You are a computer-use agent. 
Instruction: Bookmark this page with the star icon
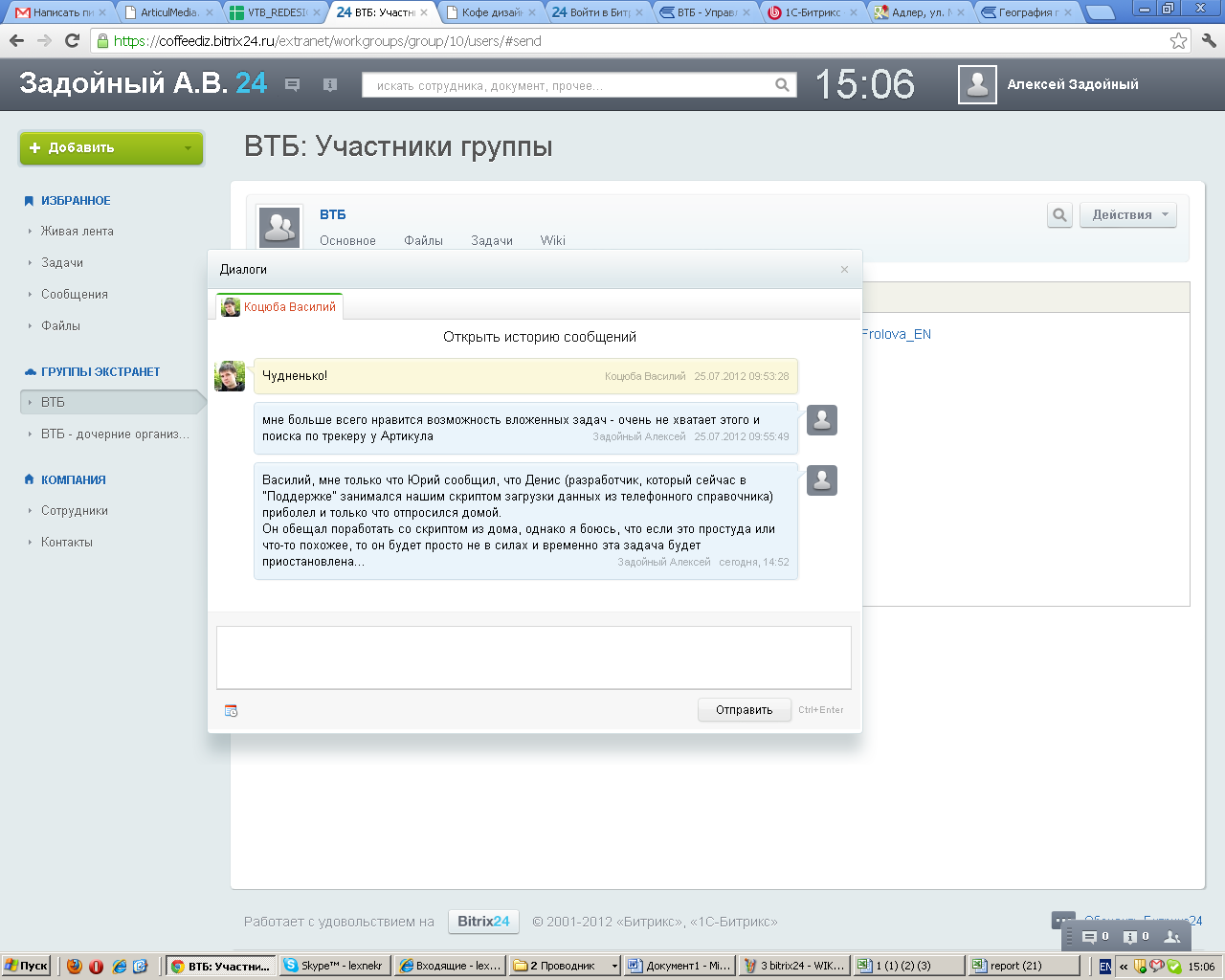[x=1178, y=41]
